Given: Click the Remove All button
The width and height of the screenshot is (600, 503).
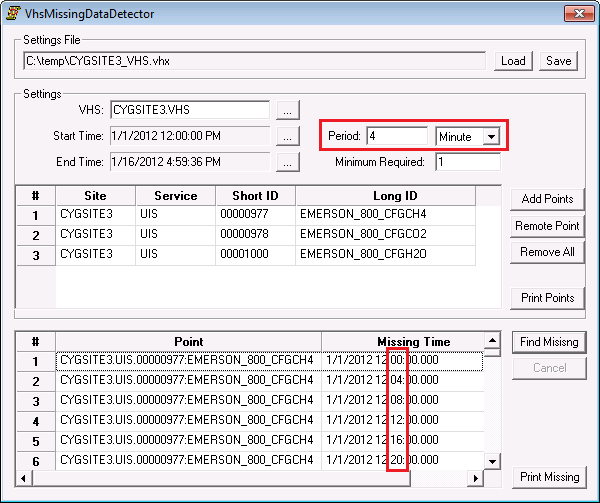Looking at the screenshot, I should pyautogui.click(x=547, y=252).
